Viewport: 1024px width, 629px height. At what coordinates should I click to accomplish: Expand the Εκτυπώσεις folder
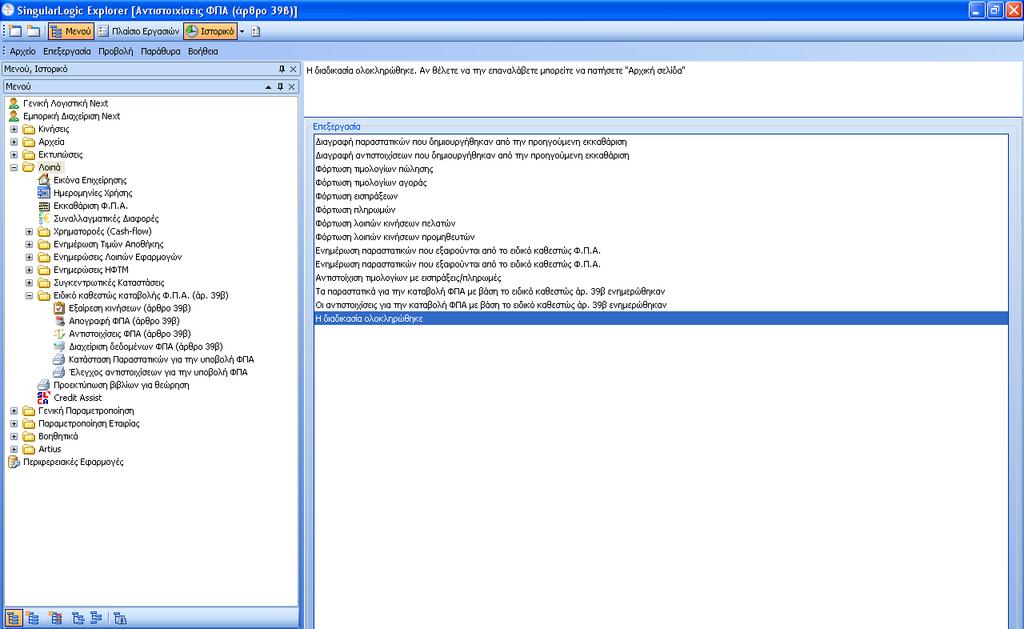pyautogui.click(x=14, y=155)
